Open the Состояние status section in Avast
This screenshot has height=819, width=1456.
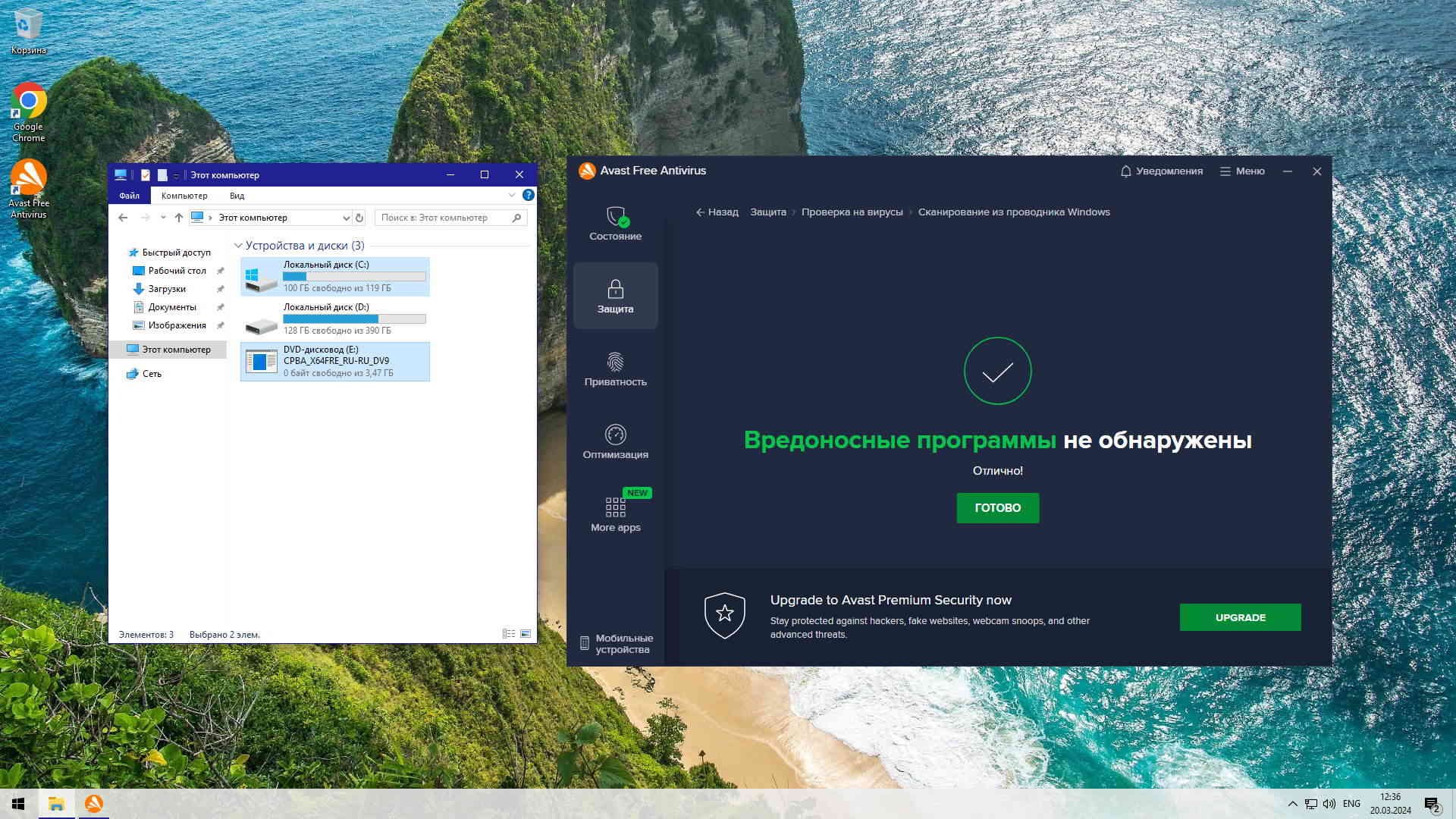tap(615, 224)
